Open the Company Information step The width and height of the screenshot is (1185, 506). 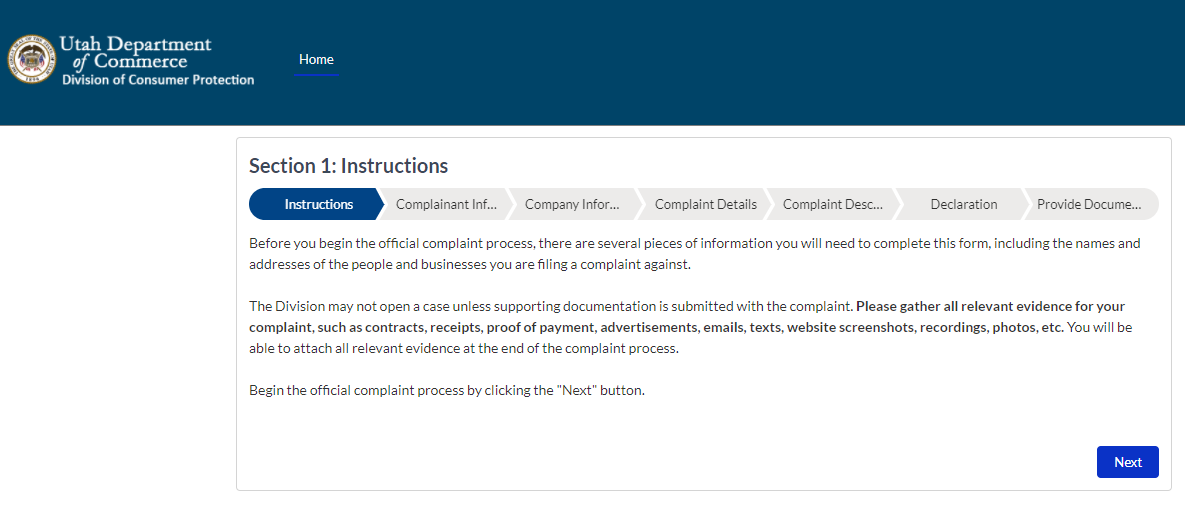coord(572,204)
